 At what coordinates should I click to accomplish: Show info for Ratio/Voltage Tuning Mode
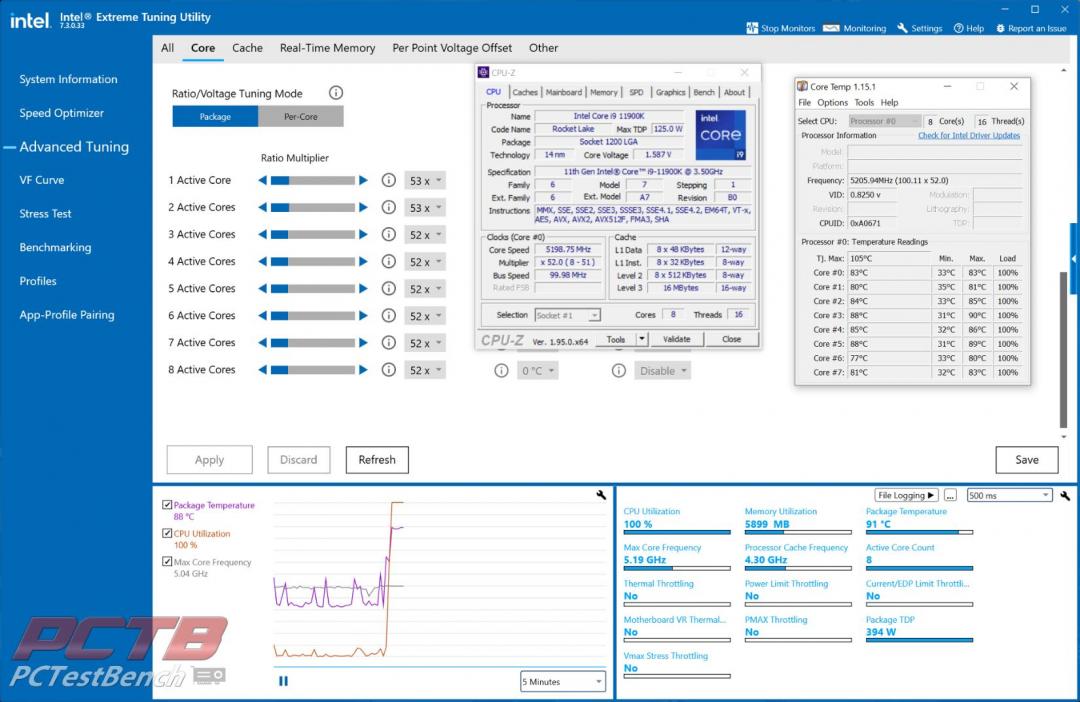(x=335, y=93)
